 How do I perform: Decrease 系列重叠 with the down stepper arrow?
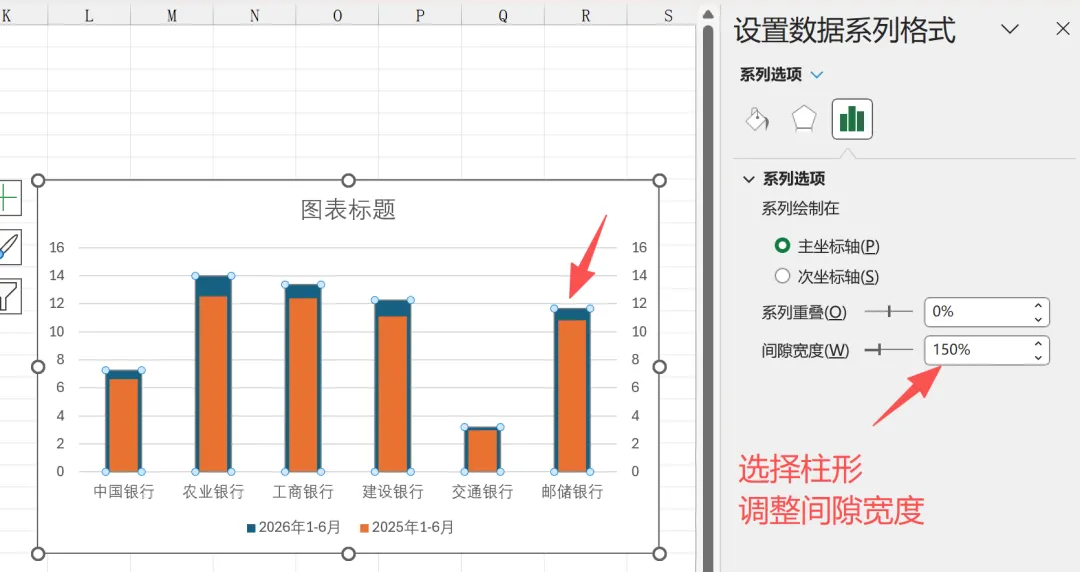[x=1038, y=319]
